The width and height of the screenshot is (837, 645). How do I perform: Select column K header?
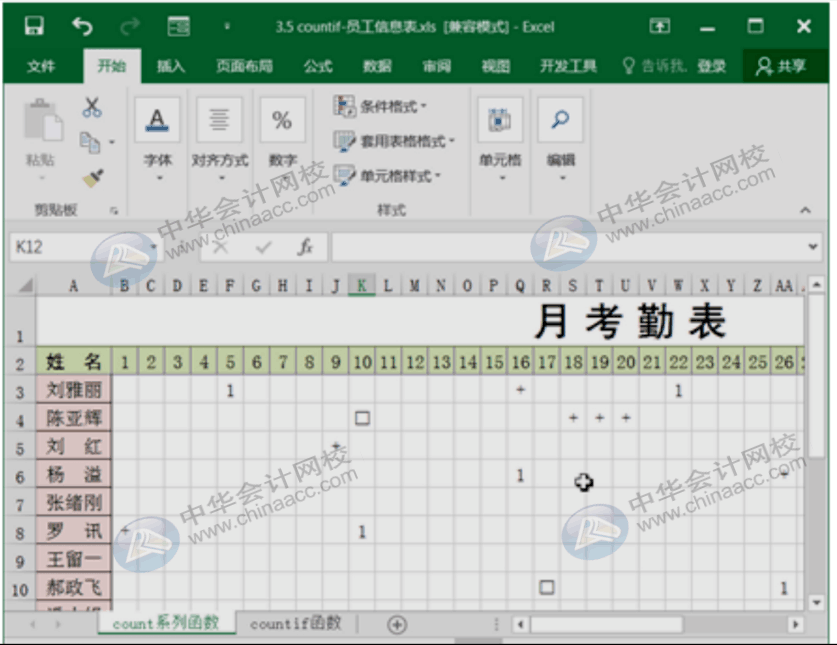pyautogui.click(x=361, y=286)
